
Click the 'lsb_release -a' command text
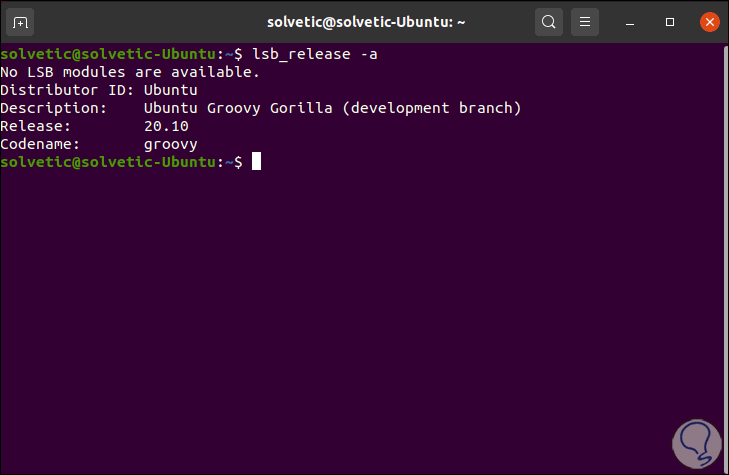click(315, 54)
